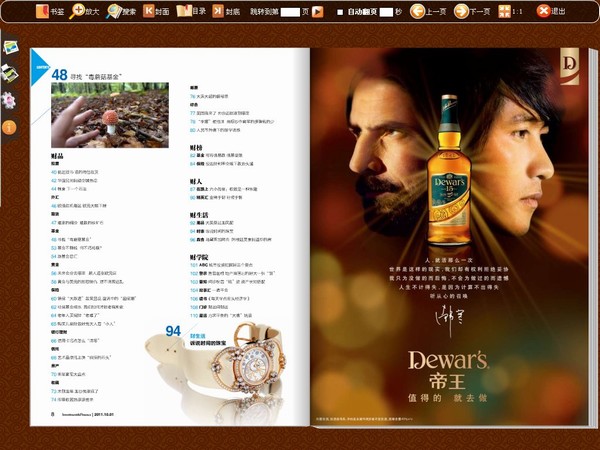Click the pink flower gear sidebar icon
This screenshot has height=450, width=600.
[x=8, y=100]
